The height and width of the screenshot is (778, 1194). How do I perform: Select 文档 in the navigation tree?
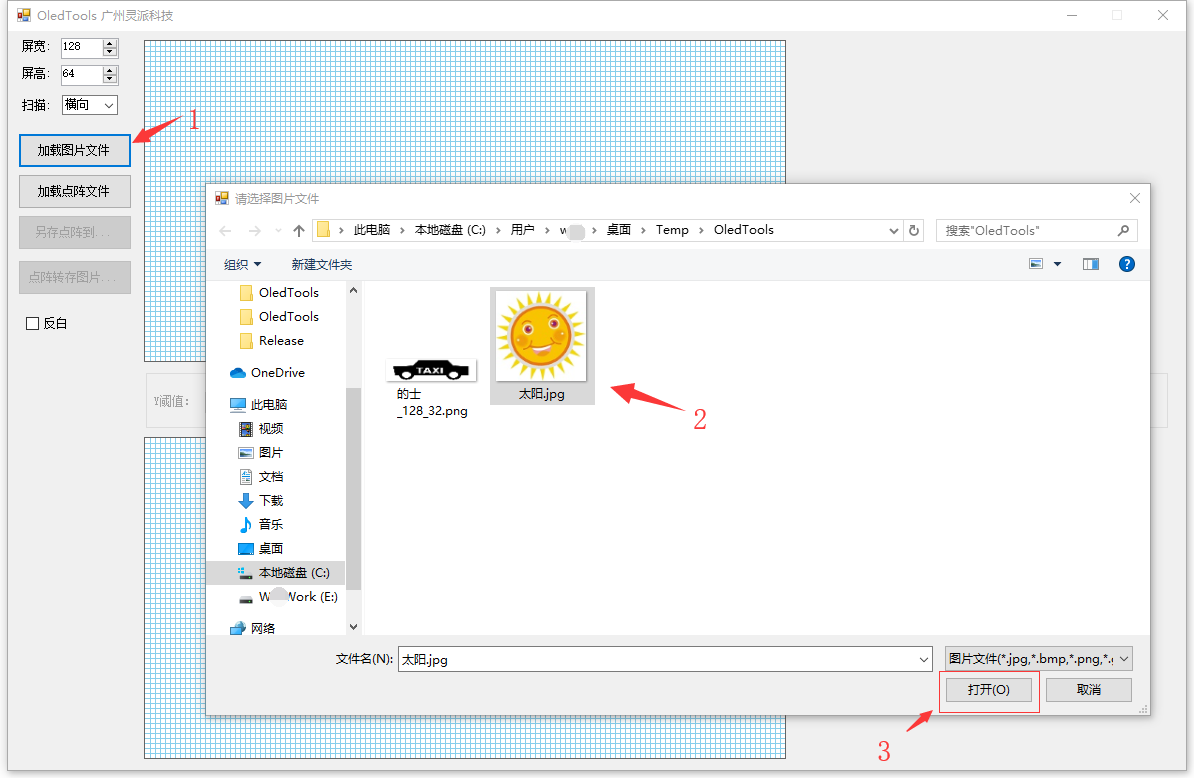click(261, 477)
